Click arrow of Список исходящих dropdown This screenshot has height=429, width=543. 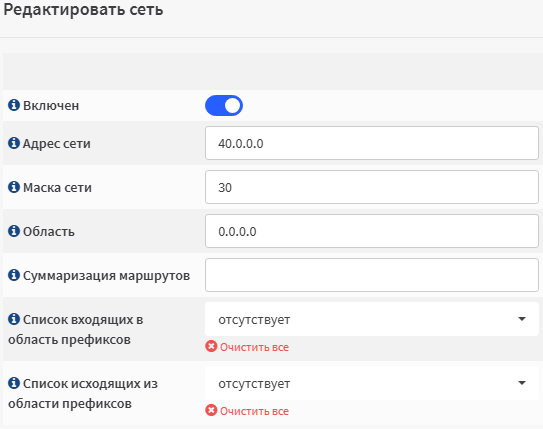[522, 383]
